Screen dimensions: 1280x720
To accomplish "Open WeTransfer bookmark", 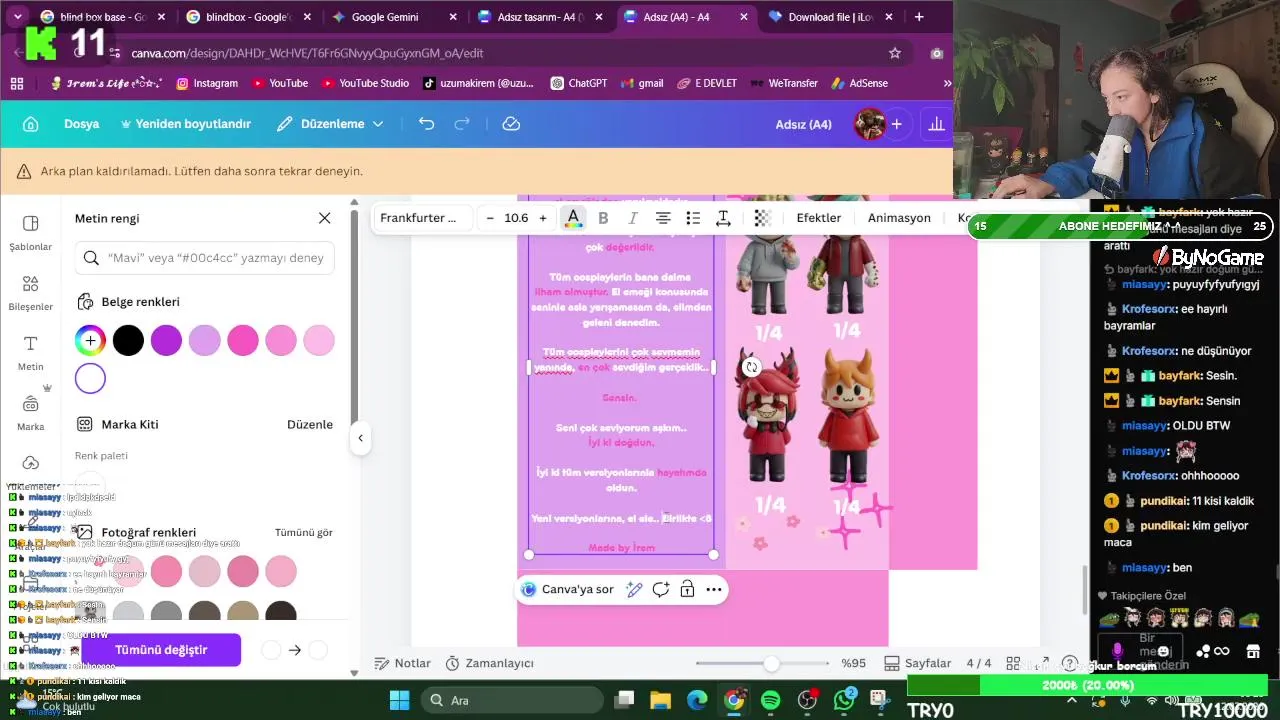I will click(784, 83).
